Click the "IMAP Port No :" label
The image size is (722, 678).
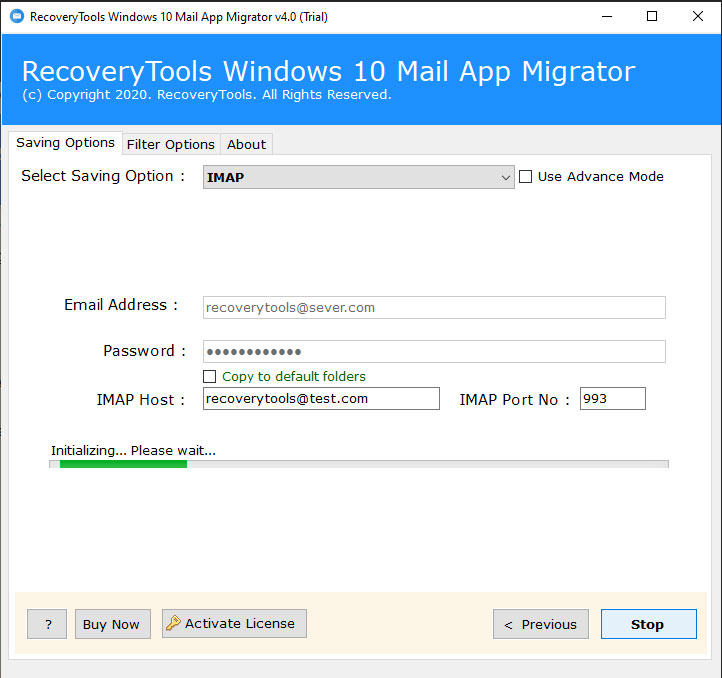coord(514,399)
